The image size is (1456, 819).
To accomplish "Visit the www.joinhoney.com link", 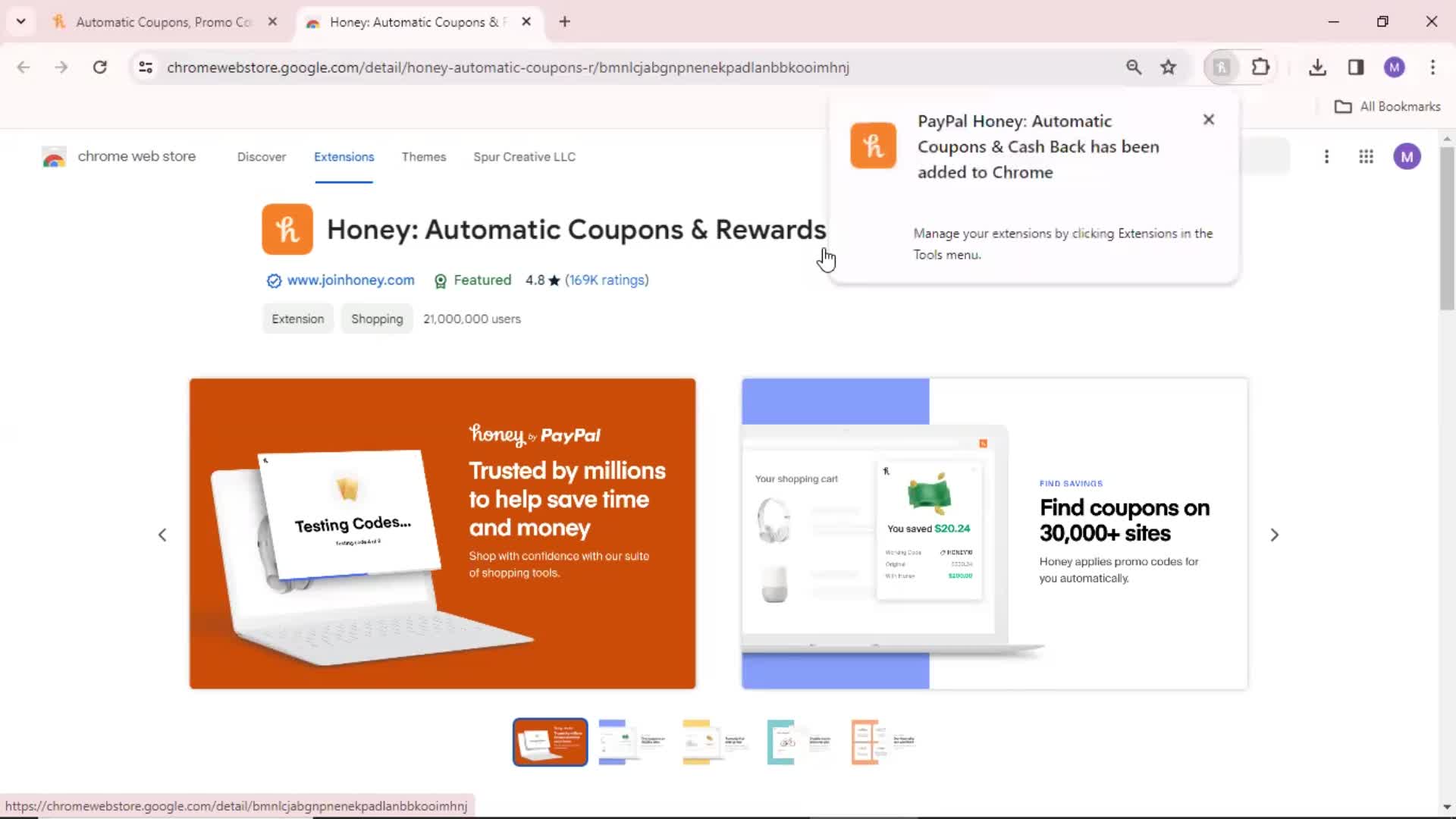I will (x=351, y=281).
